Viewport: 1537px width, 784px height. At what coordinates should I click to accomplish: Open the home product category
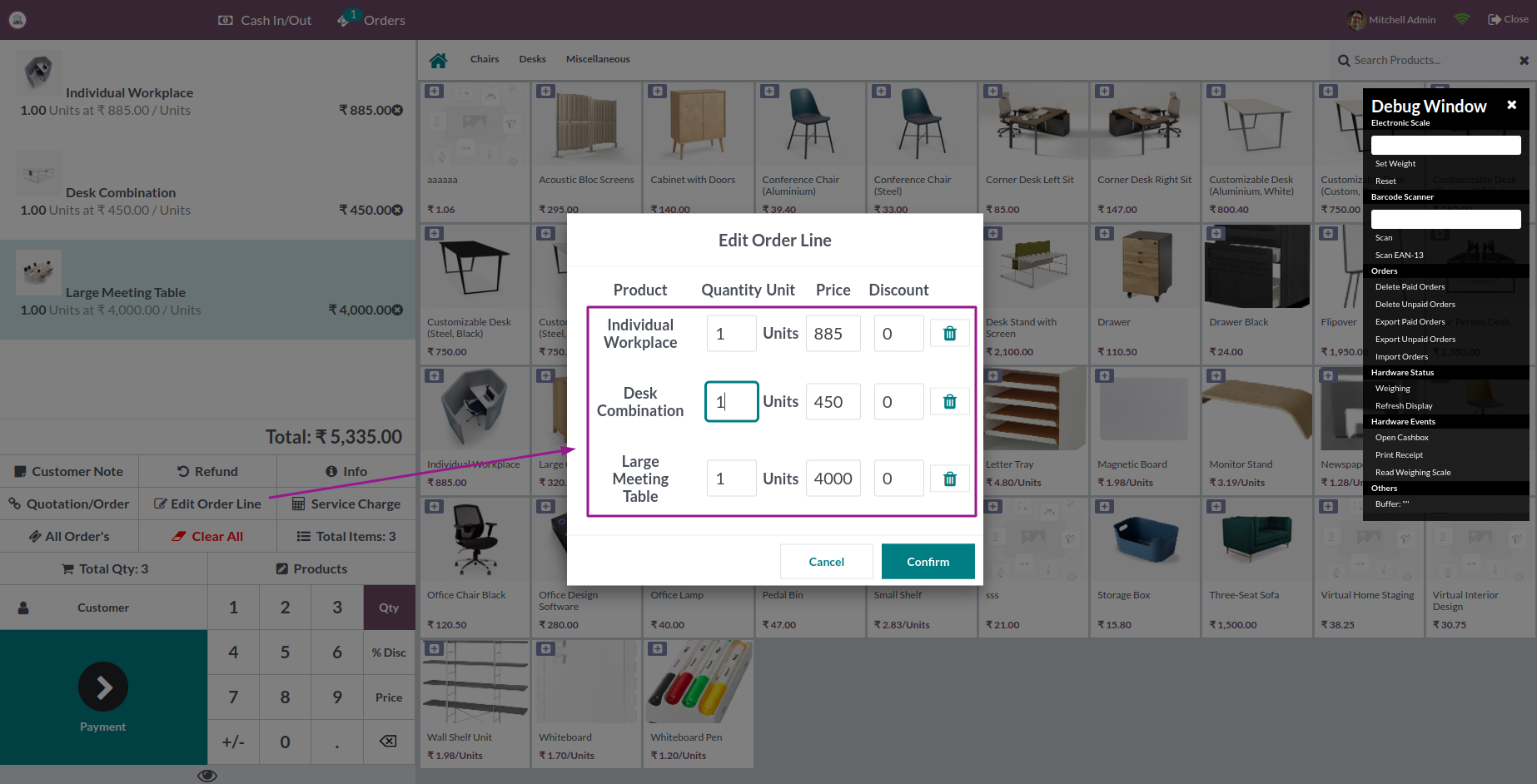(438, 59)
